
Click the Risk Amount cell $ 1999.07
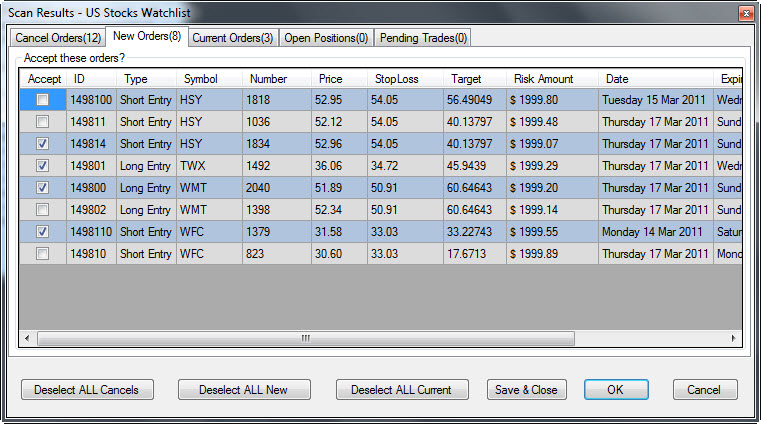(552, 144)
